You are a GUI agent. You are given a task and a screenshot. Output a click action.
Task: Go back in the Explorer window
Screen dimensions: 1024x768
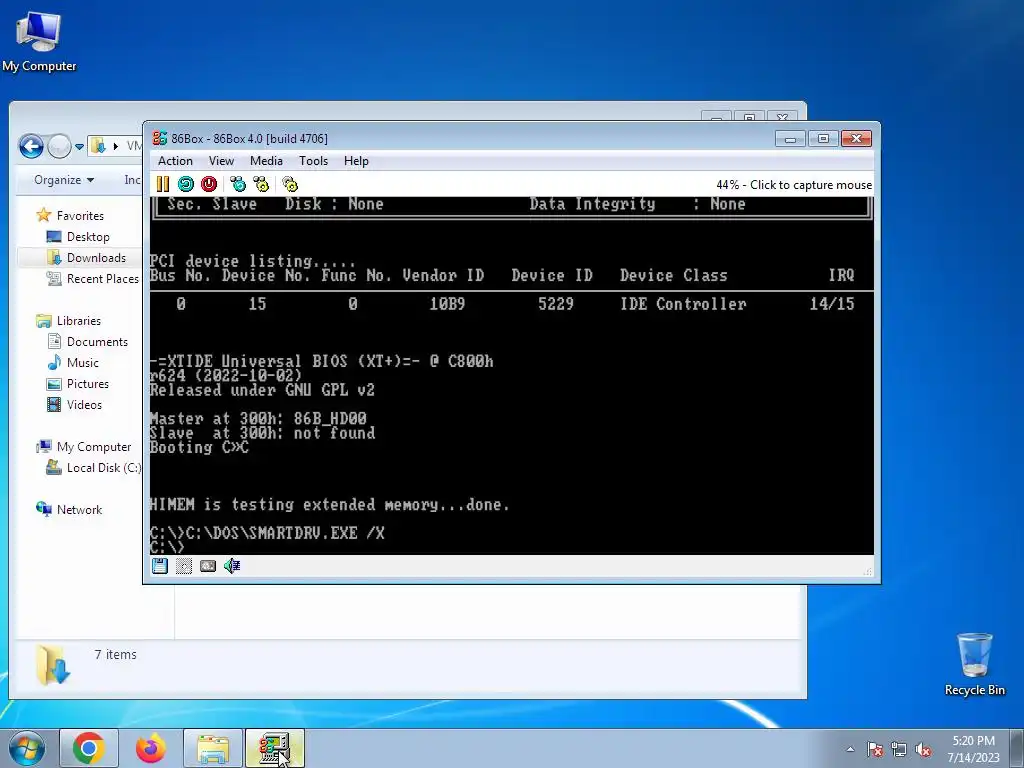(x=31, y=146)
